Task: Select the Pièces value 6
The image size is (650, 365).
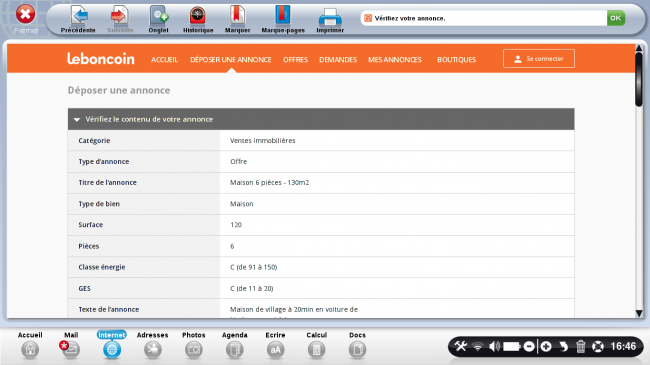Action: click(x=232, y=246)
